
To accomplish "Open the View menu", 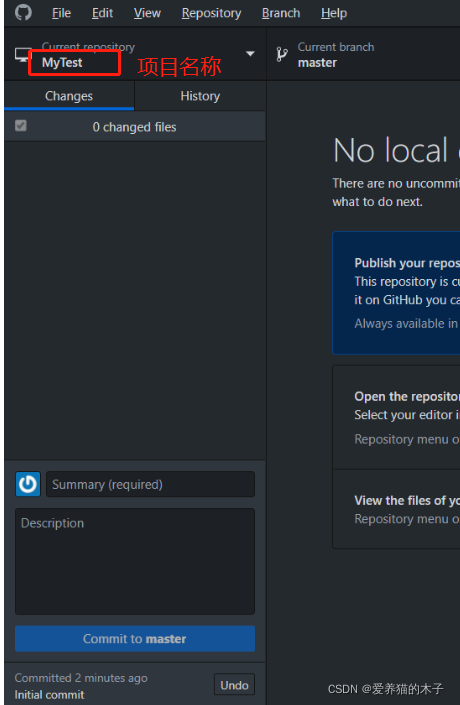I will tap(147, 13).
